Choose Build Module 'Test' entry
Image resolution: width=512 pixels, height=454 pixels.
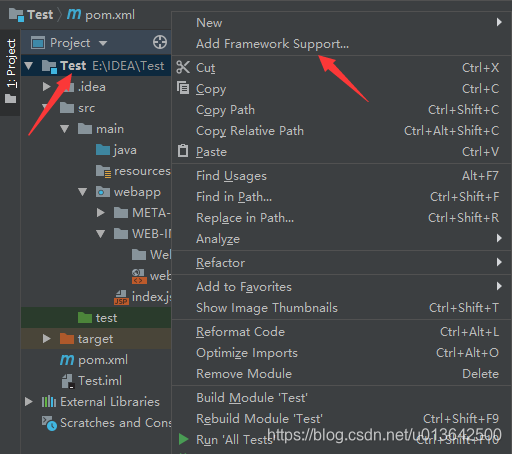pyautogui.click(x=341, y=398)
